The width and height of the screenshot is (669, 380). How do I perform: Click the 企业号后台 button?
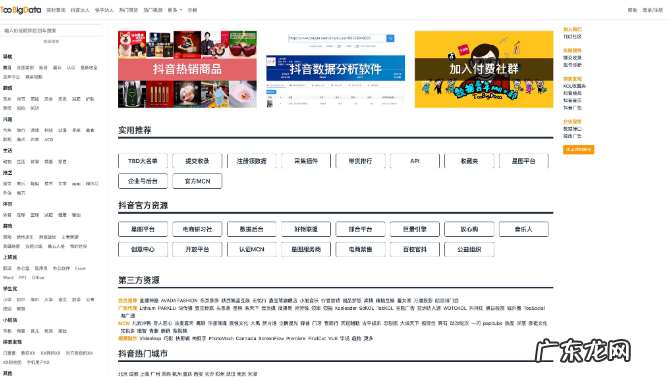143,181
